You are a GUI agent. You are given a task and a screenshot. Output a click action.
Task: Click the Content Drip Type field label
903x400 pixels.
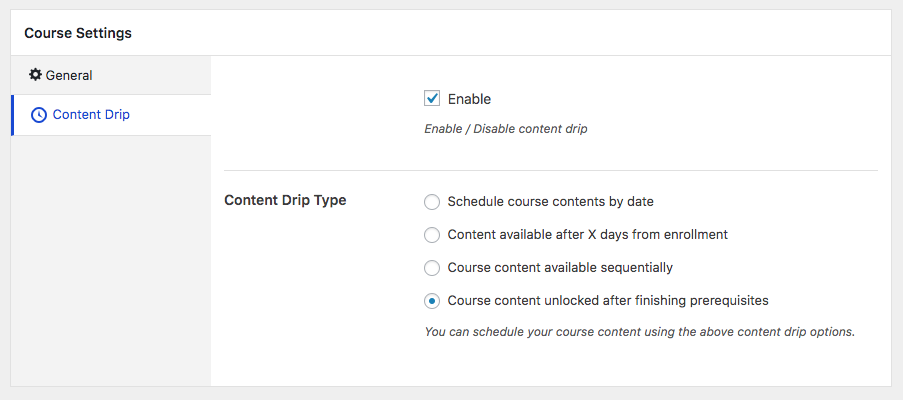[285, 200]
